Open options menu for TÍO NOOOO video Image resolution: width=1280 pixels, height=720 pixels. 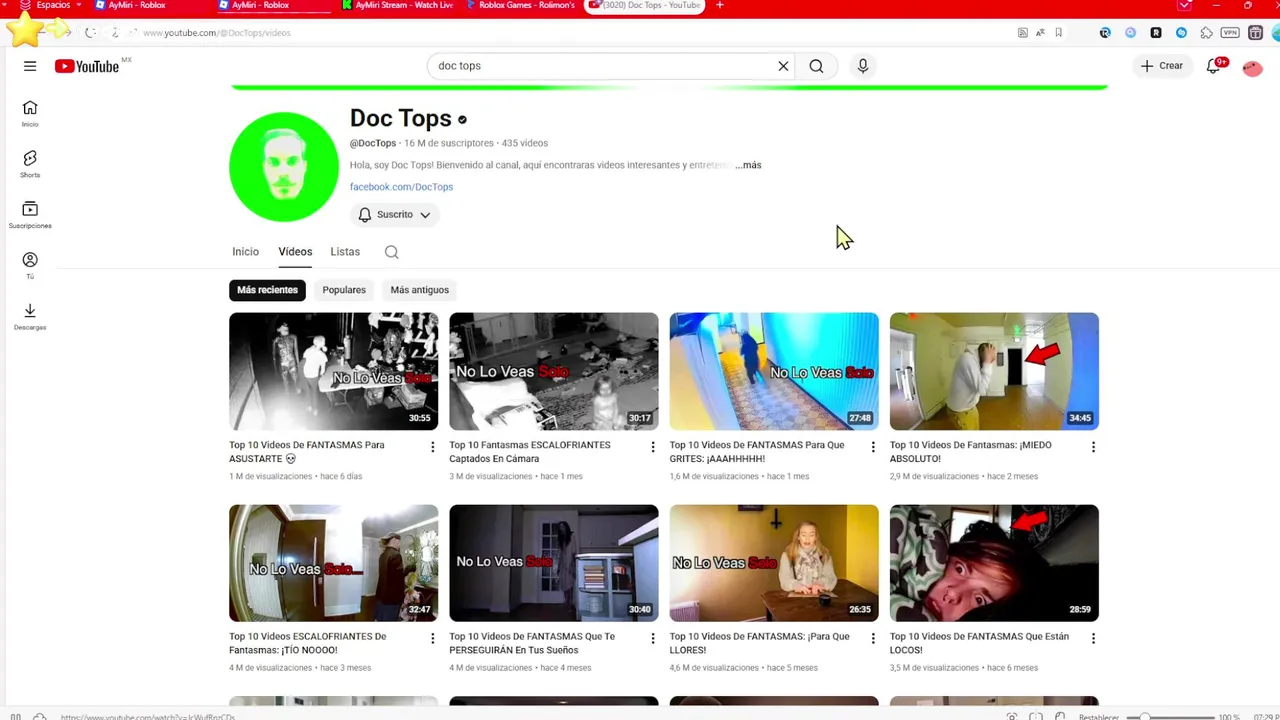click(432, 638)
